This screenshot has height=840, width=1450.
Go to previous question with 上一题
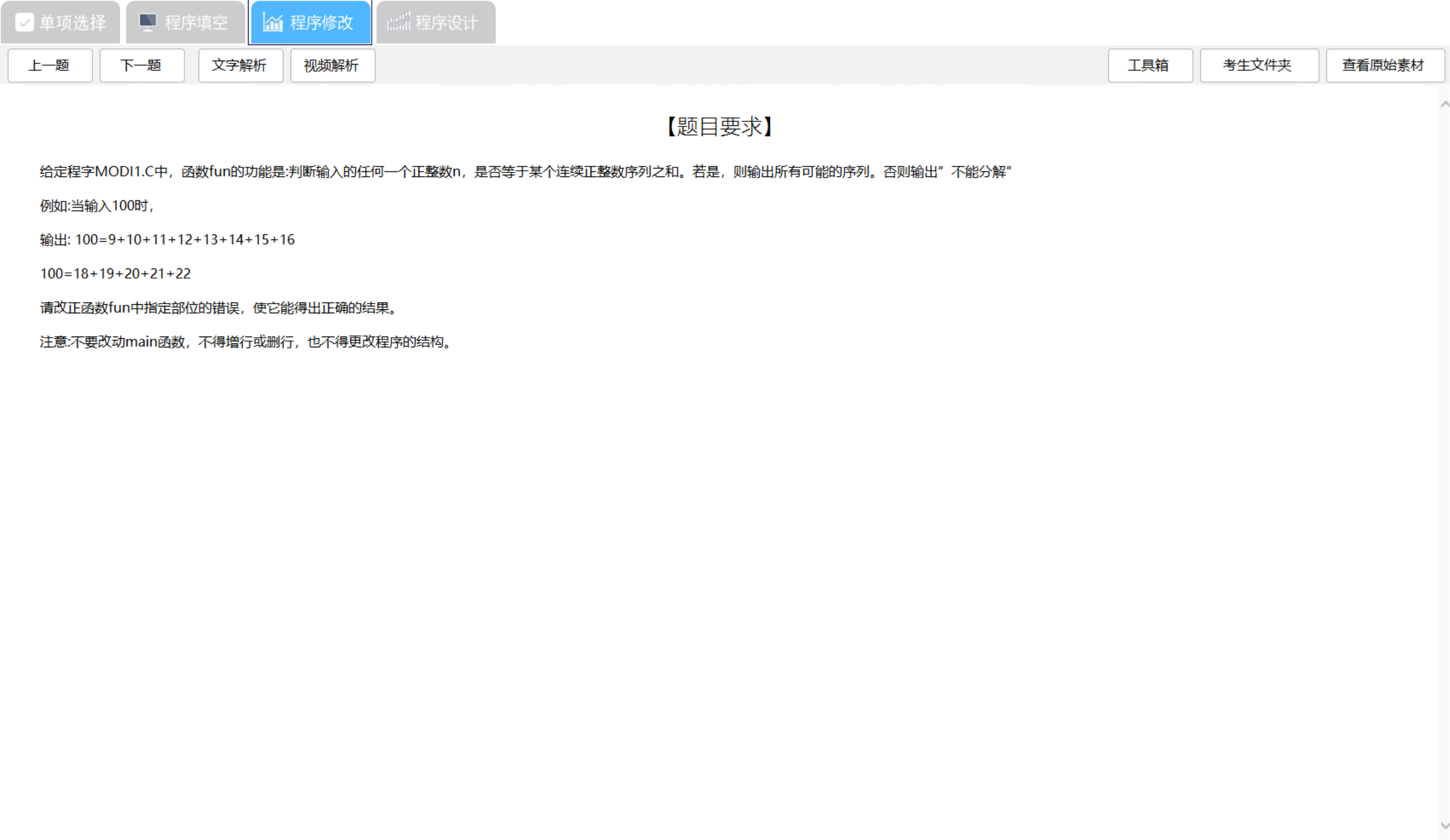(x=49, y=66)
